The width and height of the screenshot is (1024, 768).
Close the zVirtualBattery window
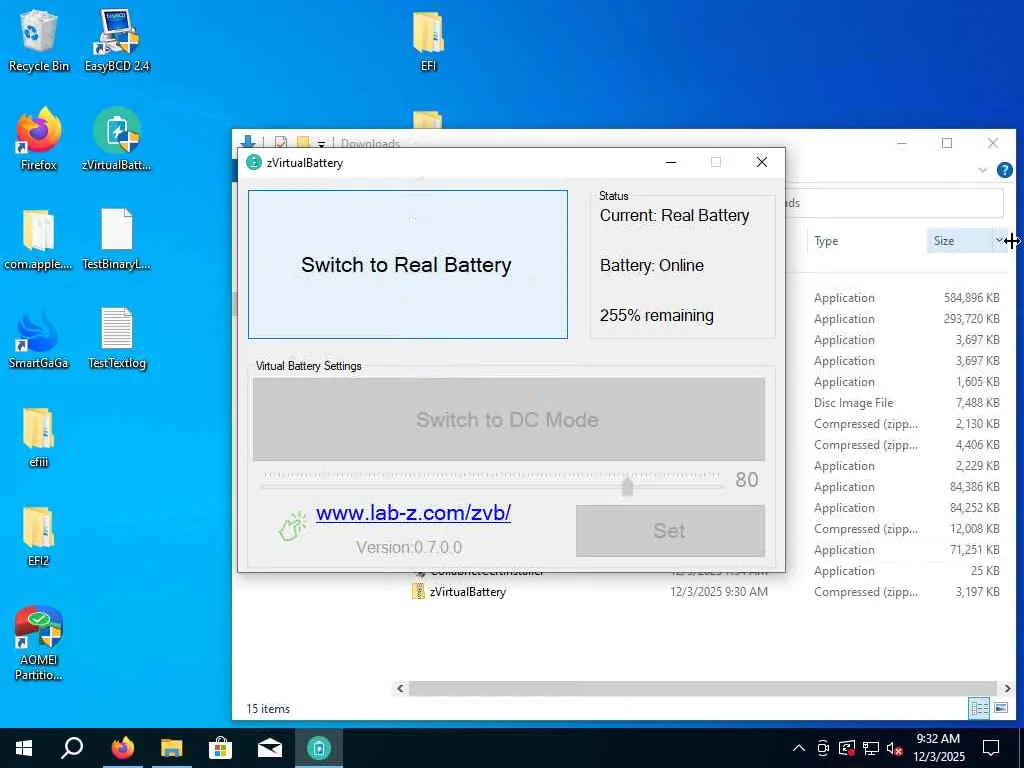(x=761, y=162)
